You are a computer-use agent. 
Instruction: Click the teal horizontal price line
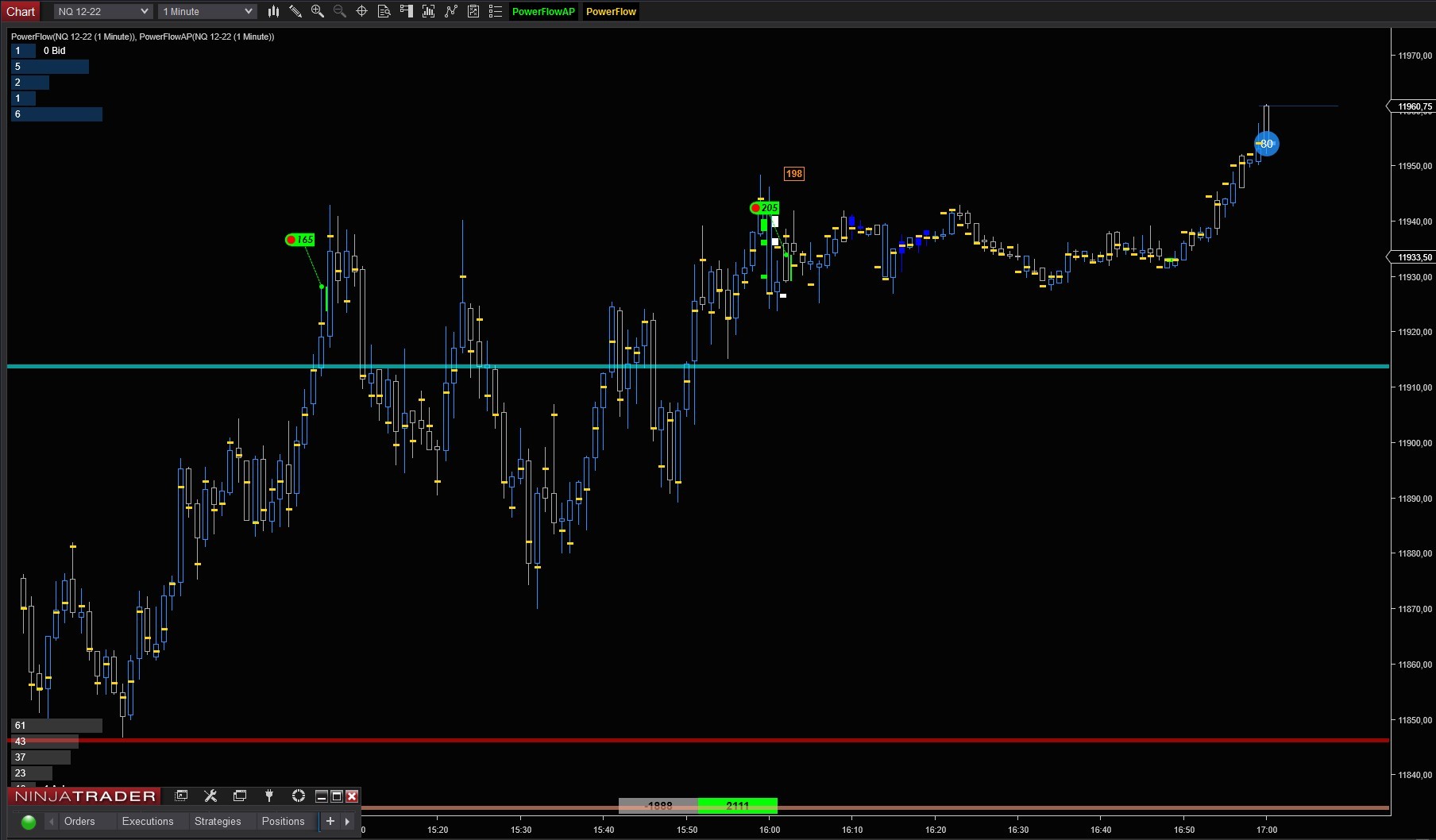699,366
